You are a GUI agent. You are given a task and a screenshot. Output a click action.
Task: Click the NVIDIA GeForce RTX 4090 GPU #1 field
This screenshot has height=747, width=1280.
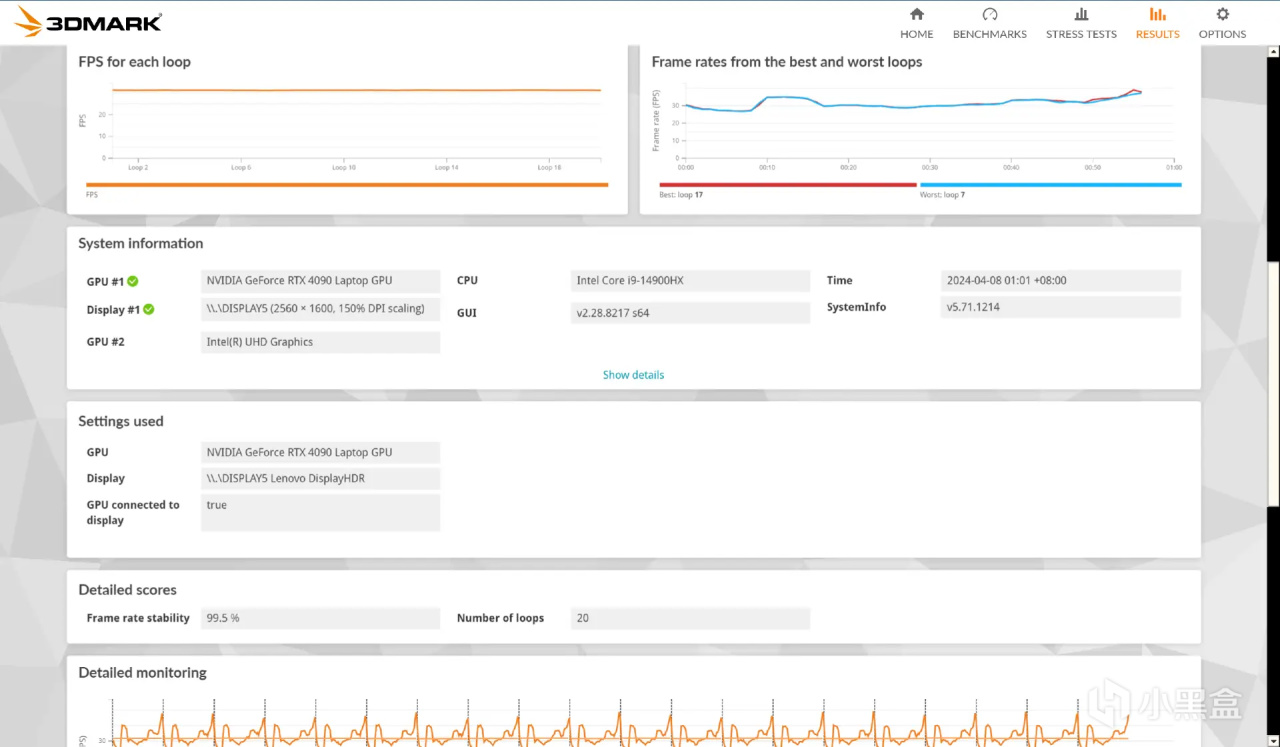pyautogui.click(x=320, y=281)
